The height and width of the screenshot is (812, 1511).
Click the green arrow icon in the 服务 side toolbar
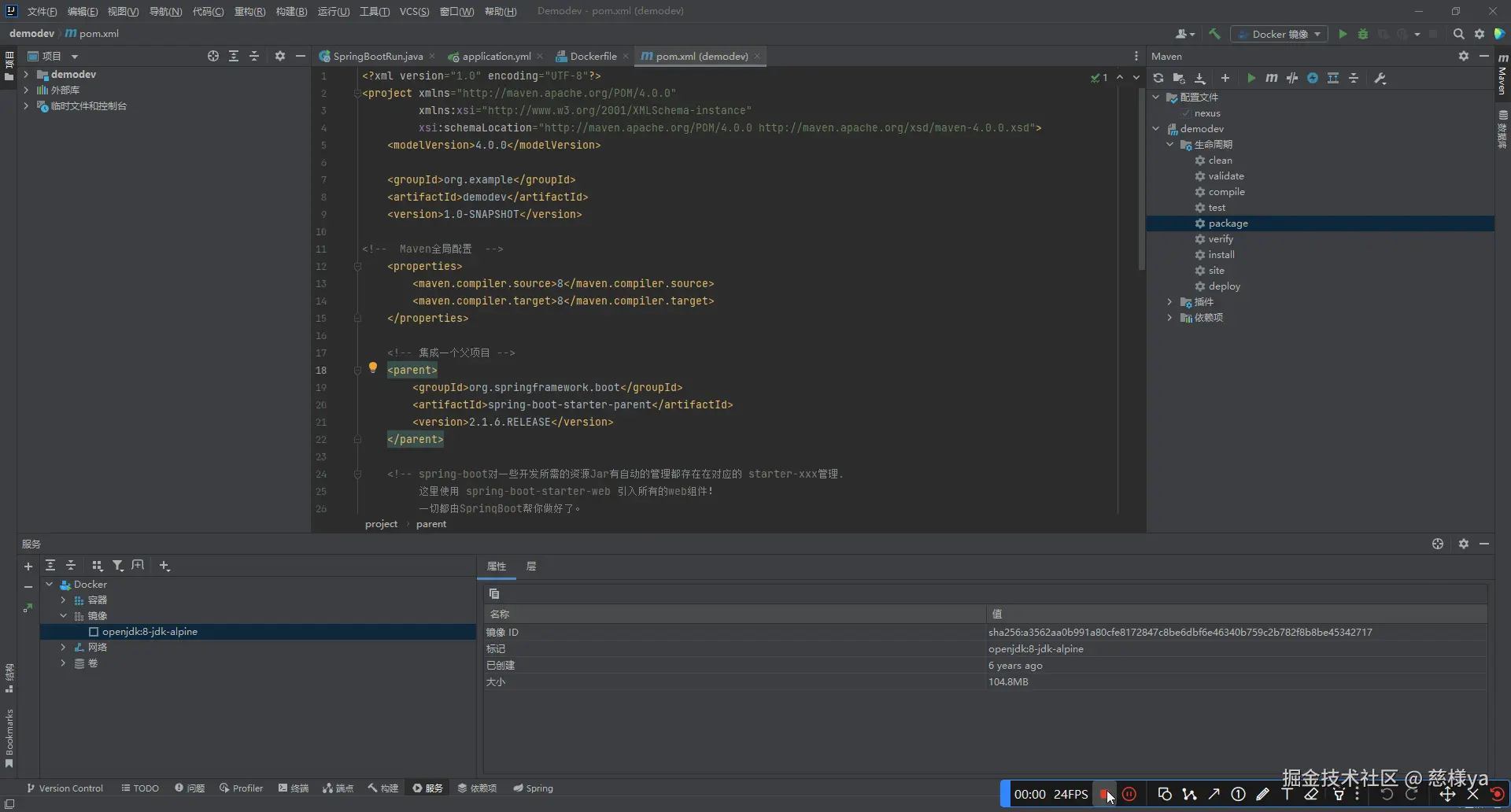[28, 607]
